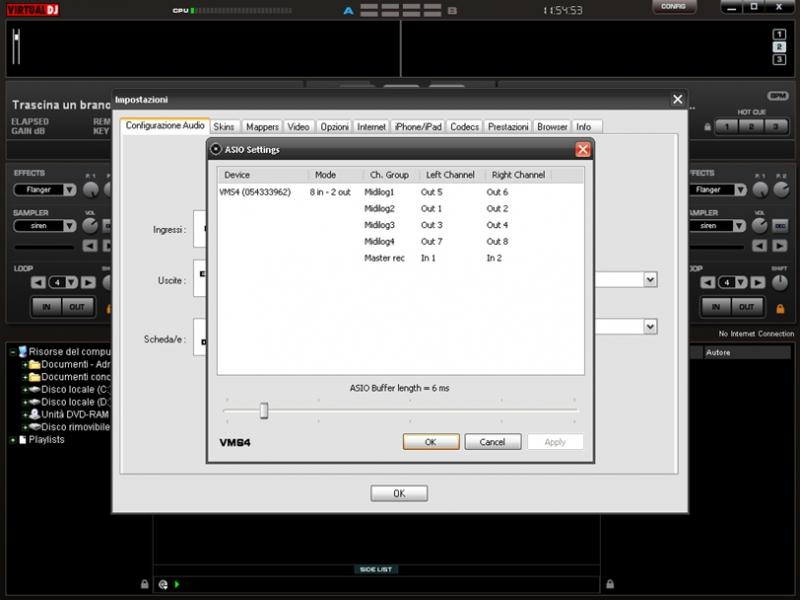The height and width of the screenshot is (600, 800).
Task: Click the right deck sampler previous arrow
Action: pyautogui.click(x=759, y=246)
